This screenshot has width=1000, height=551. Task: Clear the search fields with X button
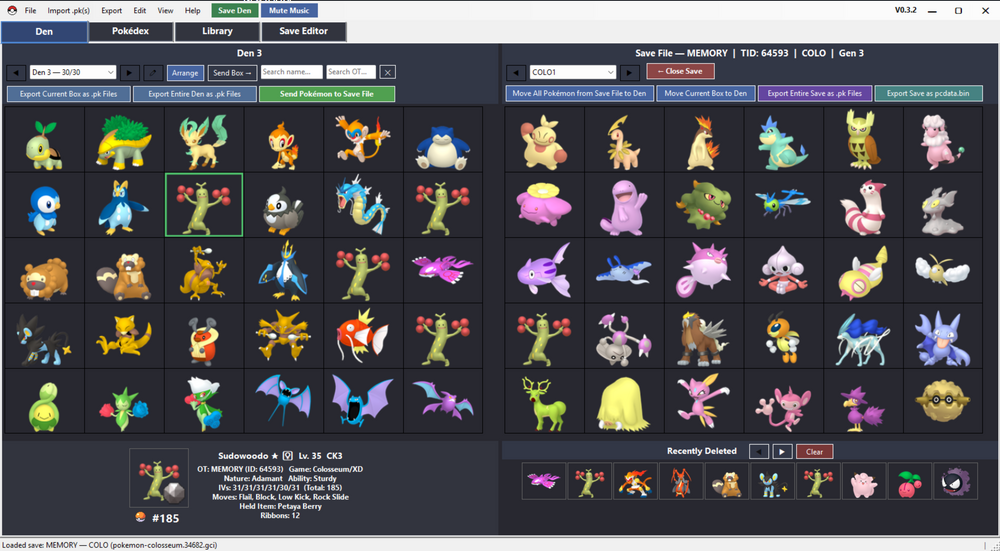(x=388, y=73)
